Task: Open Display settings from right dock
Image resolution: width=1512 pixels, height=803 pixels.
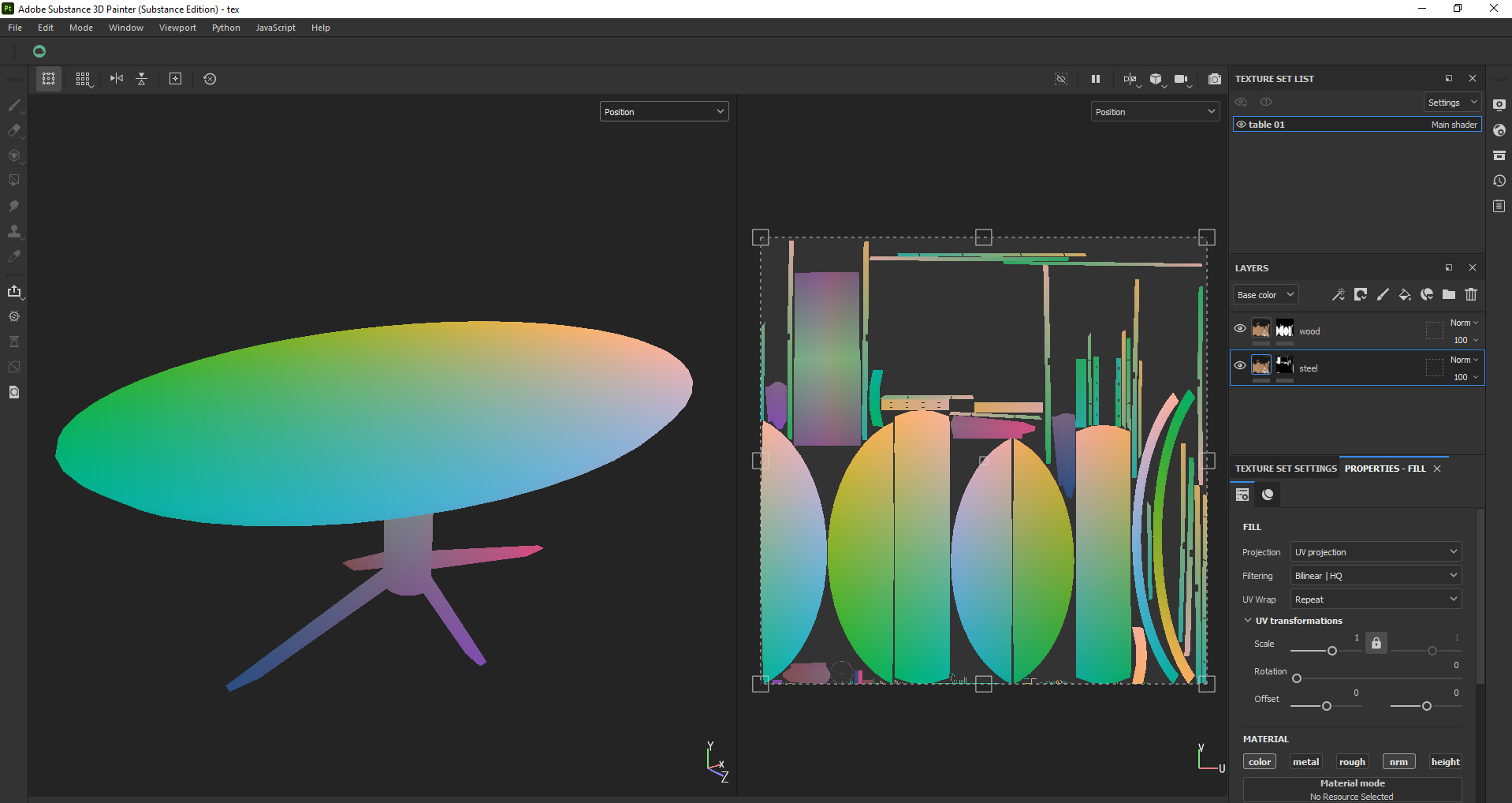Action: (1499, 105)
